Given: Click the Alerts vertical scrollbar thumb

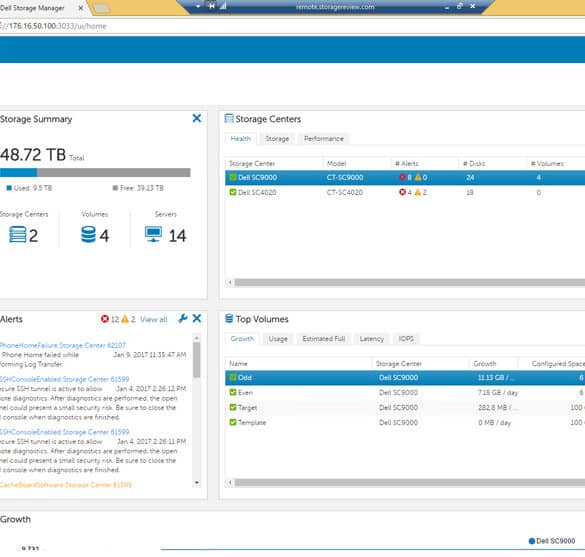Looking at the screenshot, I should (197, 360).
